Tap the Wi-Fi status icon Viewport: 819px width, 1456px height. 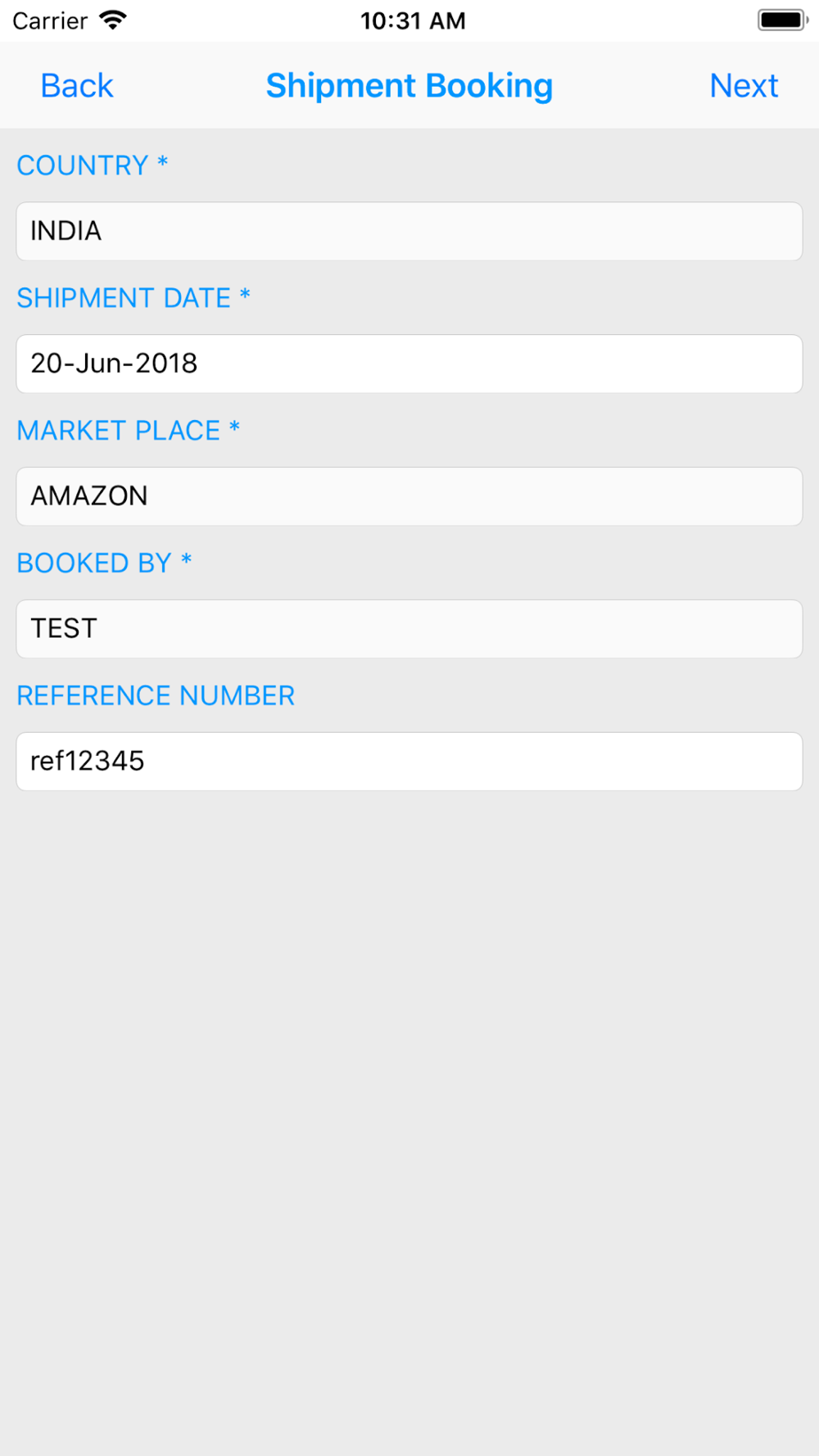coord(113,20)
